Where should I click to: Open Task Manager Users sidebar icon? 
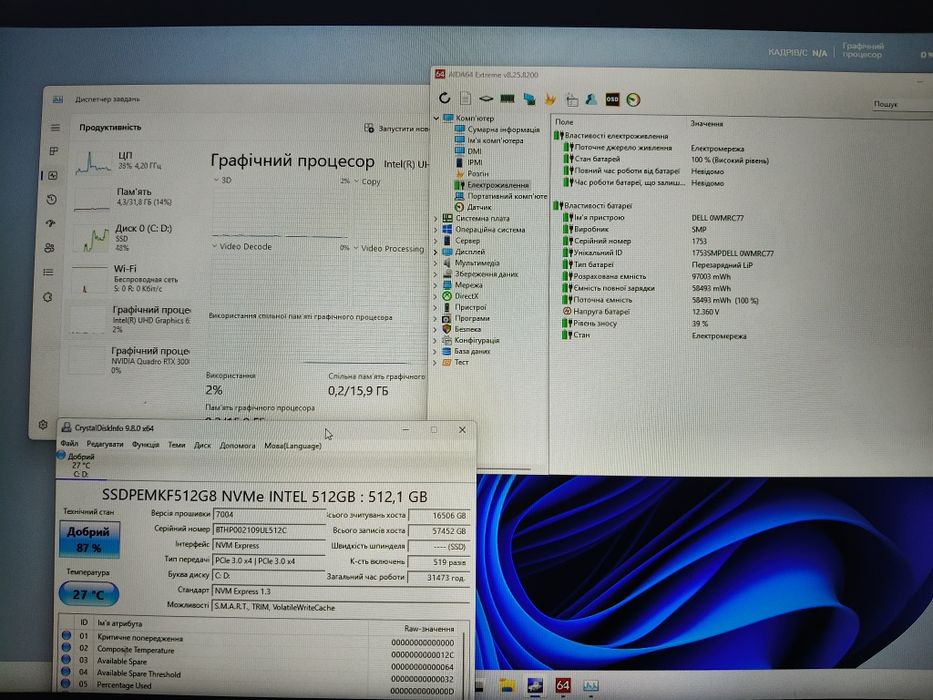(49, 248)
